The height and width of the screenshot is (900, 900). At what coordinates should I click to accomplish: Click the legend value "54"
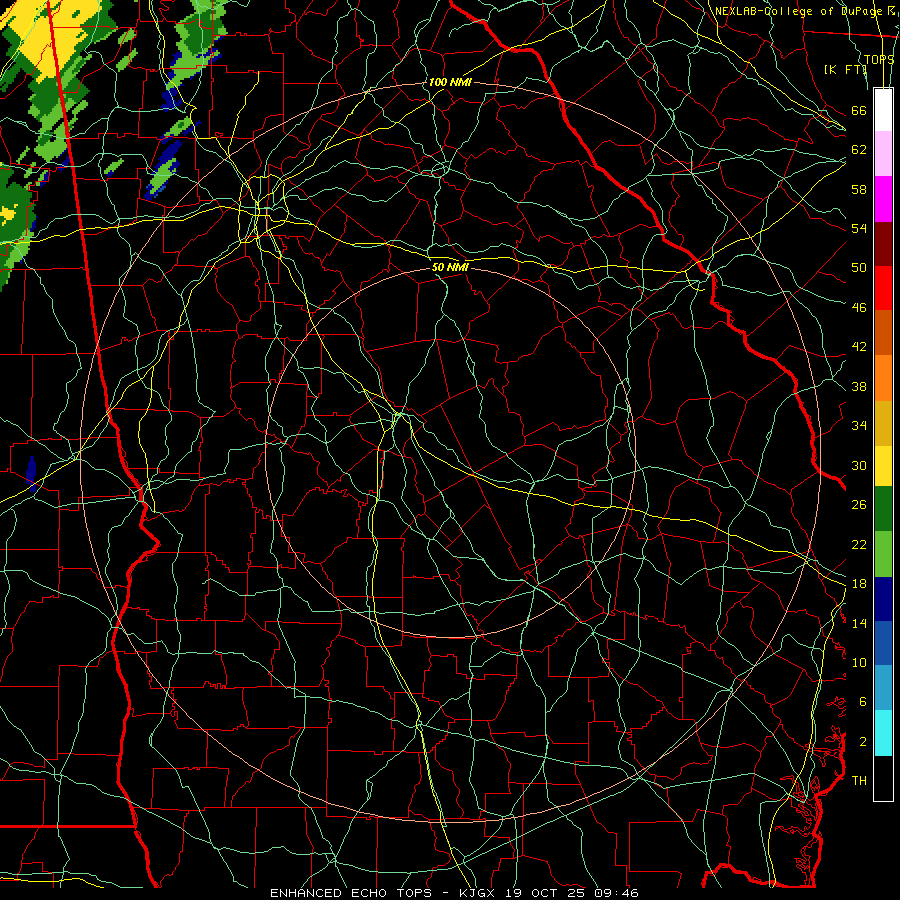(859, 228)
